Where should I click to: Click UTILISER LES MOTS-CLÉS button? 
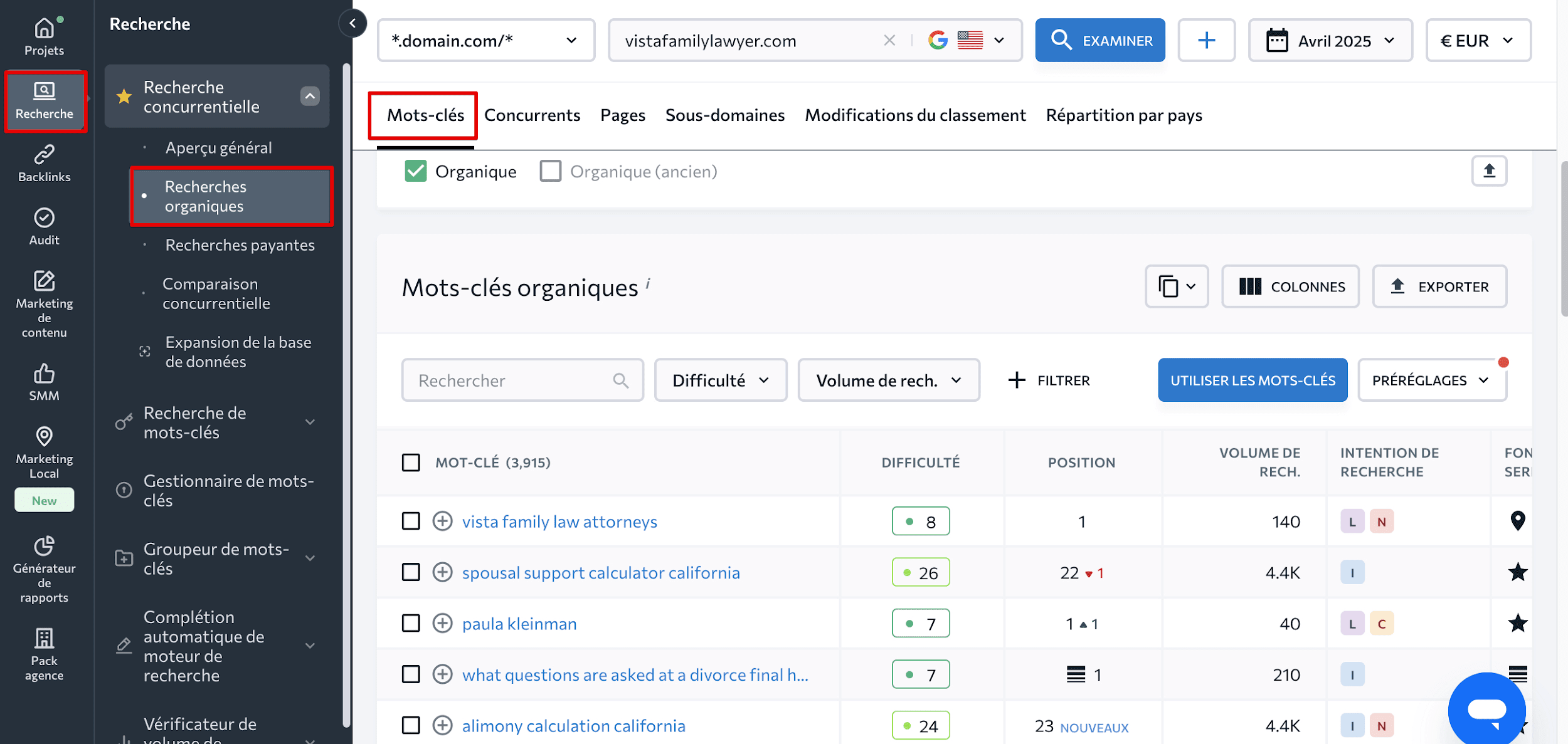tap(1253, 380)
